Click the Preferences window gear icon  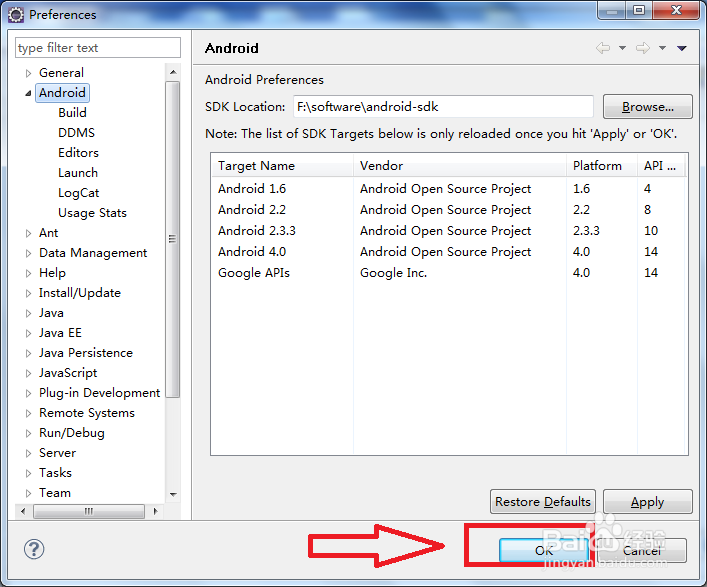coord(16,15)
